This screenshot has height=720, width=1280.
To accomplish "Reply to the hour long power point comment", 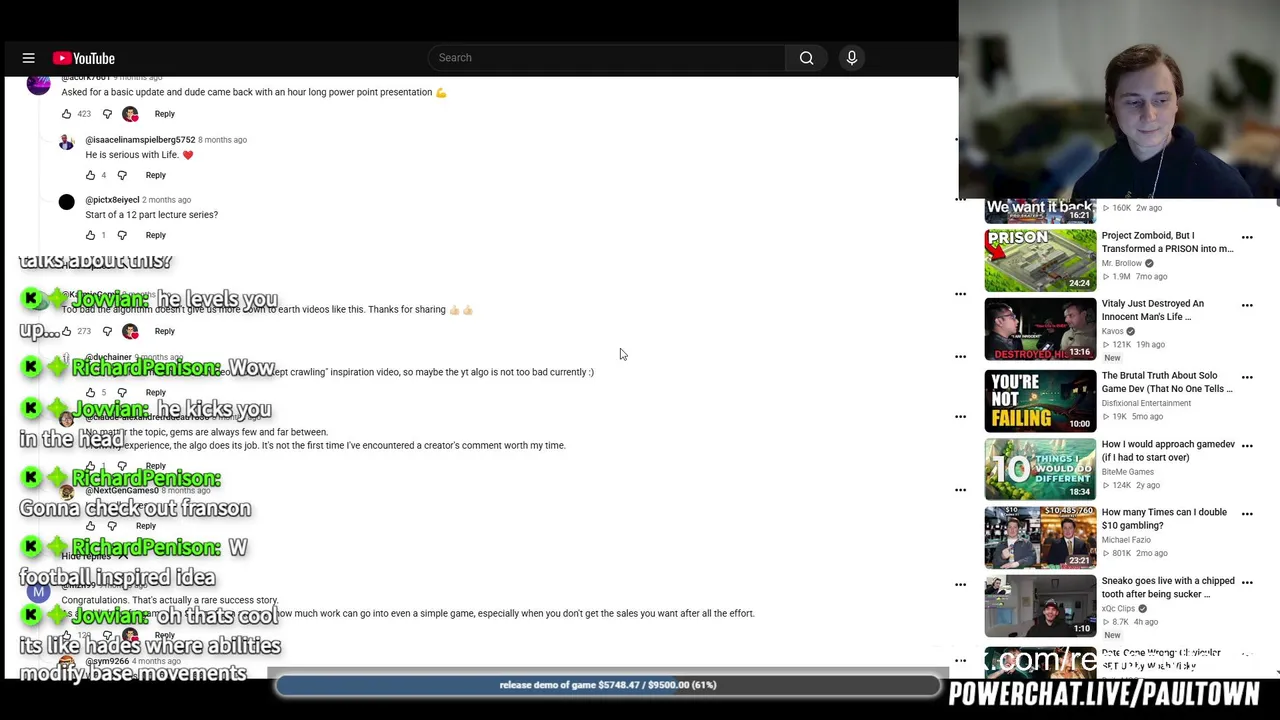I will coord(164,114).
